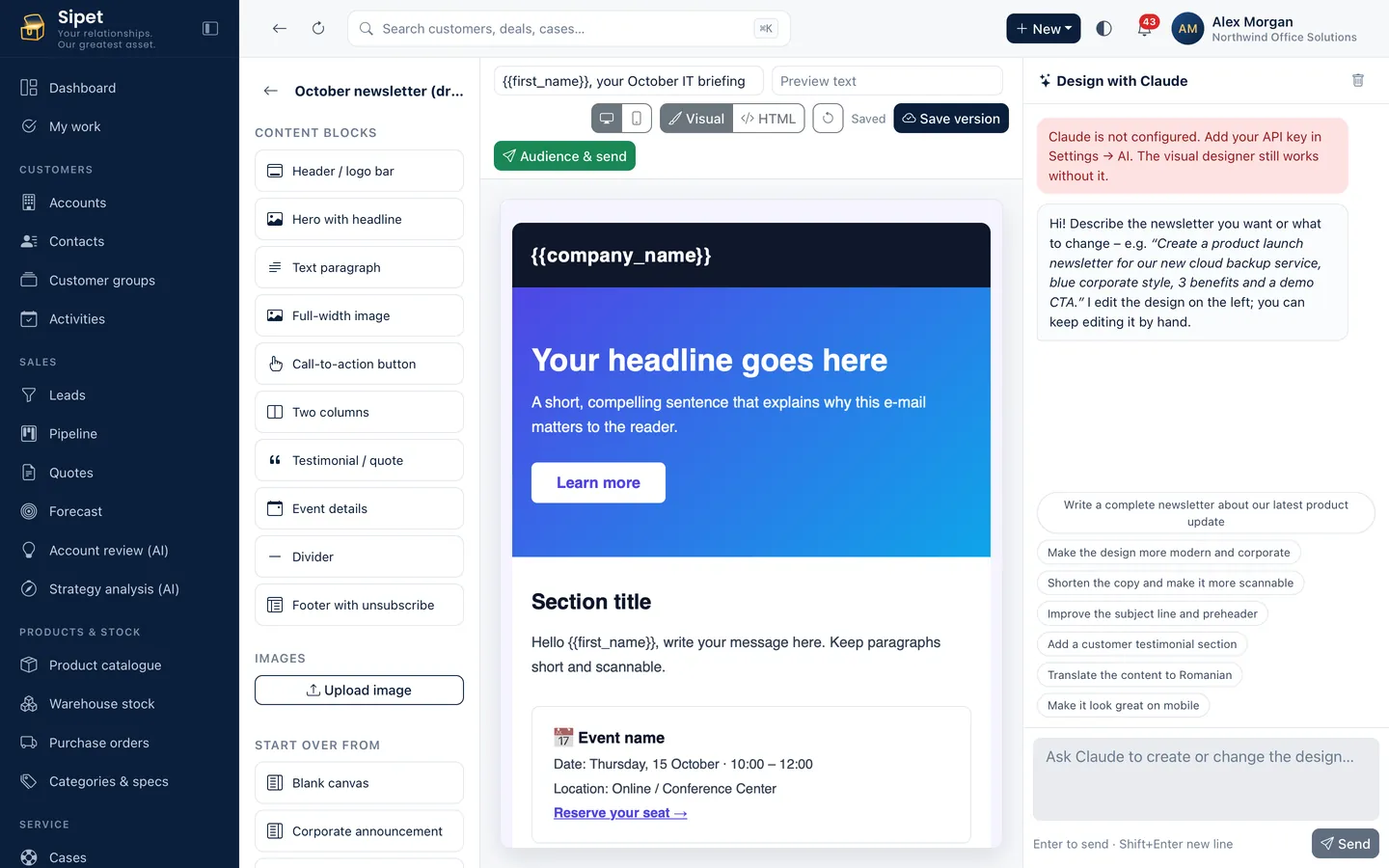Add Call-to-action button block
This screenshot has width=1389, height=868.
pos(359,364)
